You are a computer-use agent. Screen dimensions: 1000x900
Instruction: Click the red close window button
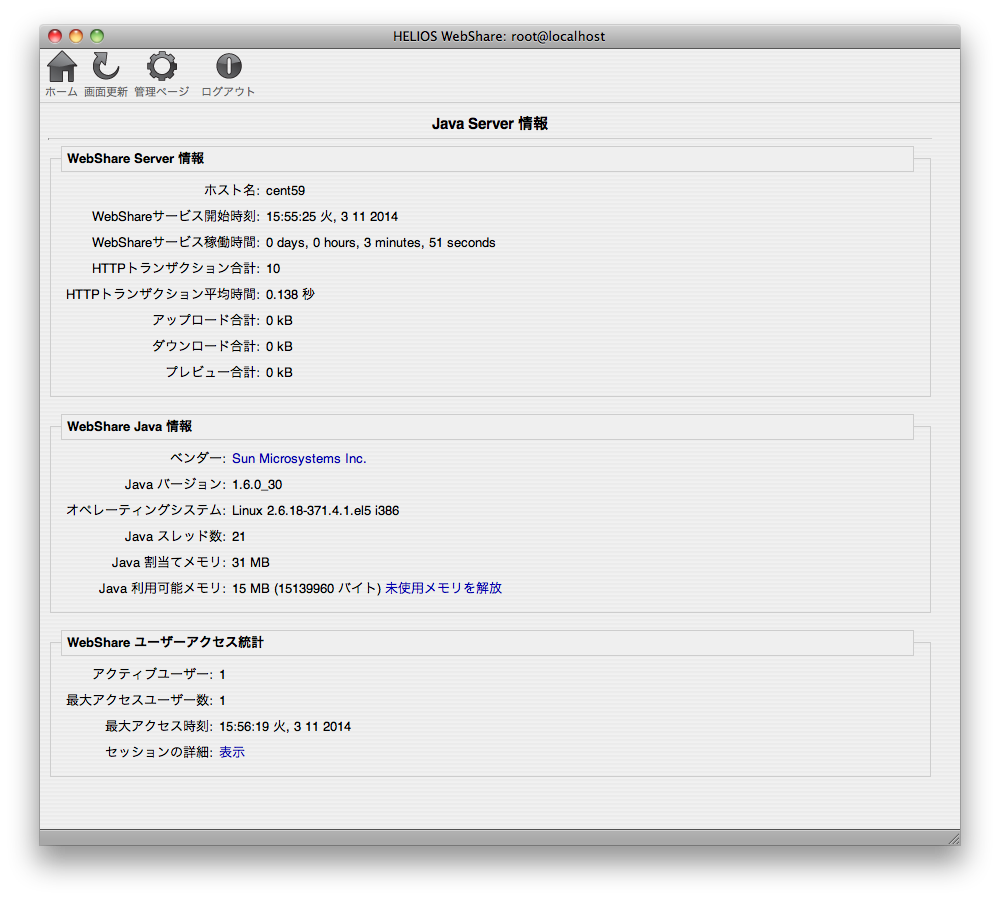55,36
